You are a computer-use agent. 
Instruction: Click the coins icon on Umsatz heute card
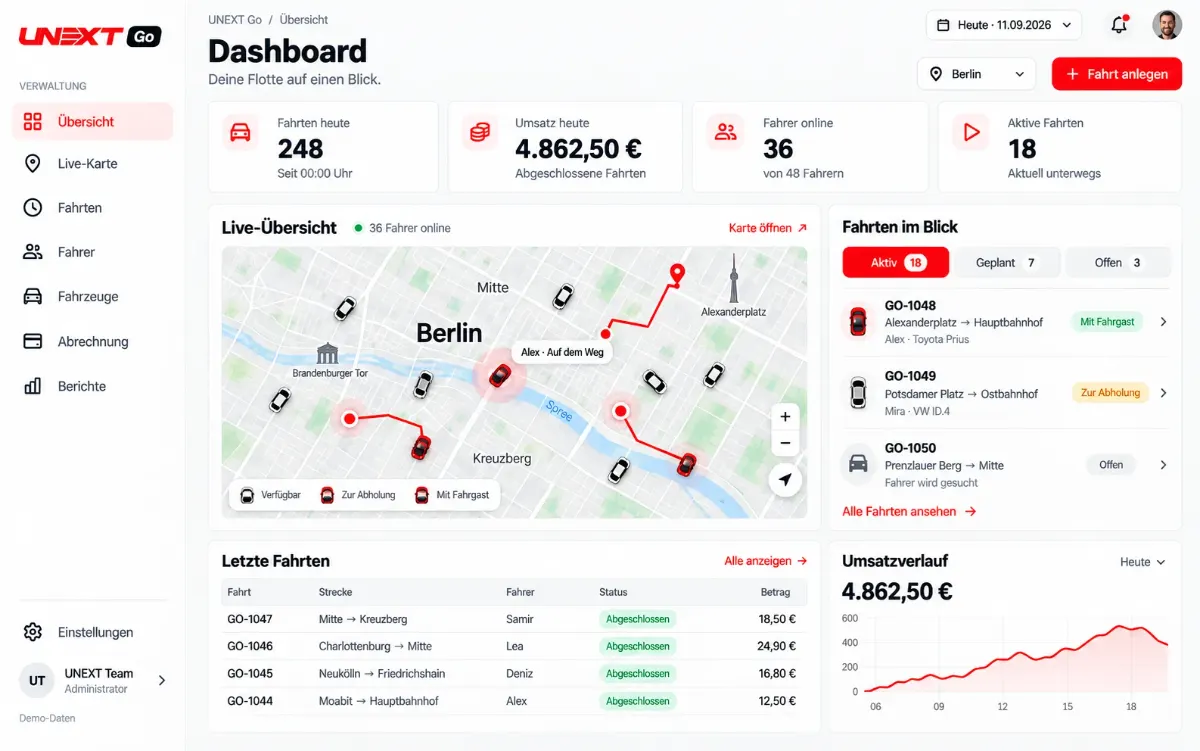click(480, 132)
